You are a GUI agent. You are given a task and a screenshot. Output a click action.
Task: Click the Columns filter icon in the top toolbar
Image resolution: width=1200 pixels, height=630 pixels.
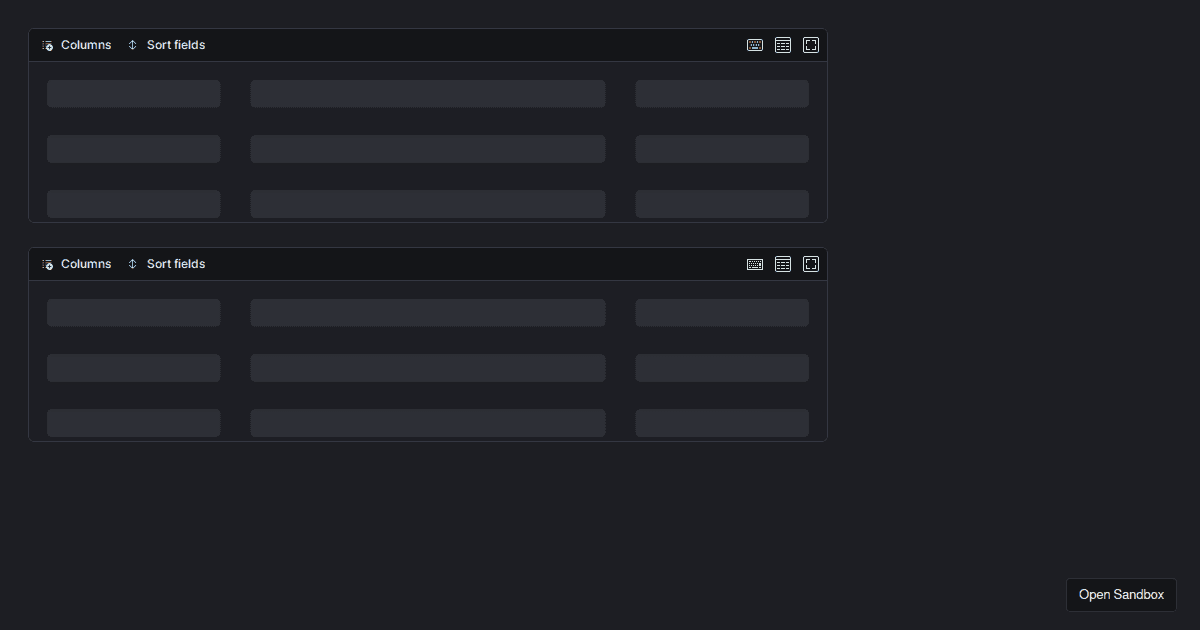47,44
